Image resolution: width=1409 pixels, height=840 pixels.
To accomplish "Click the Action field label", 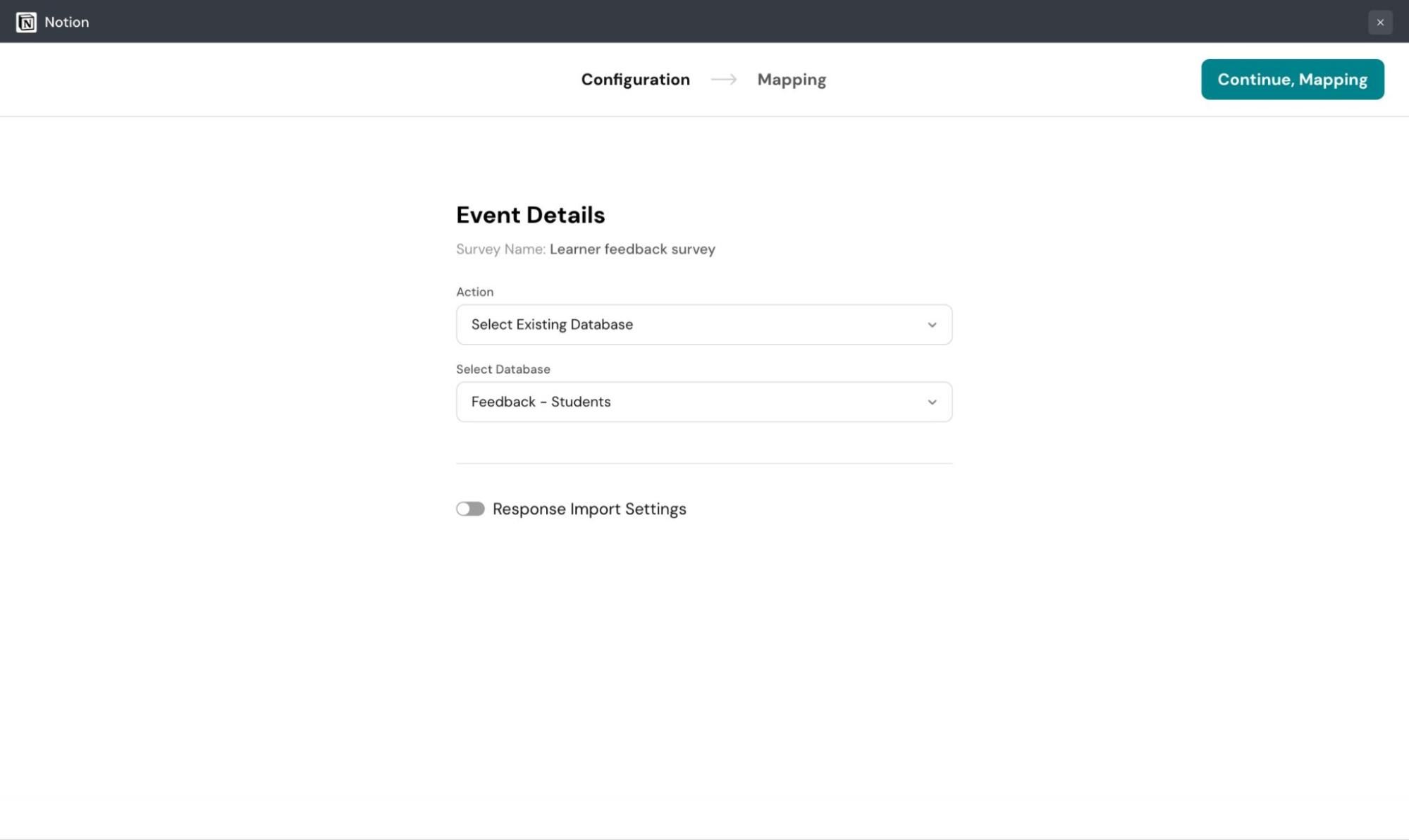I will click(x=474, y=292).
